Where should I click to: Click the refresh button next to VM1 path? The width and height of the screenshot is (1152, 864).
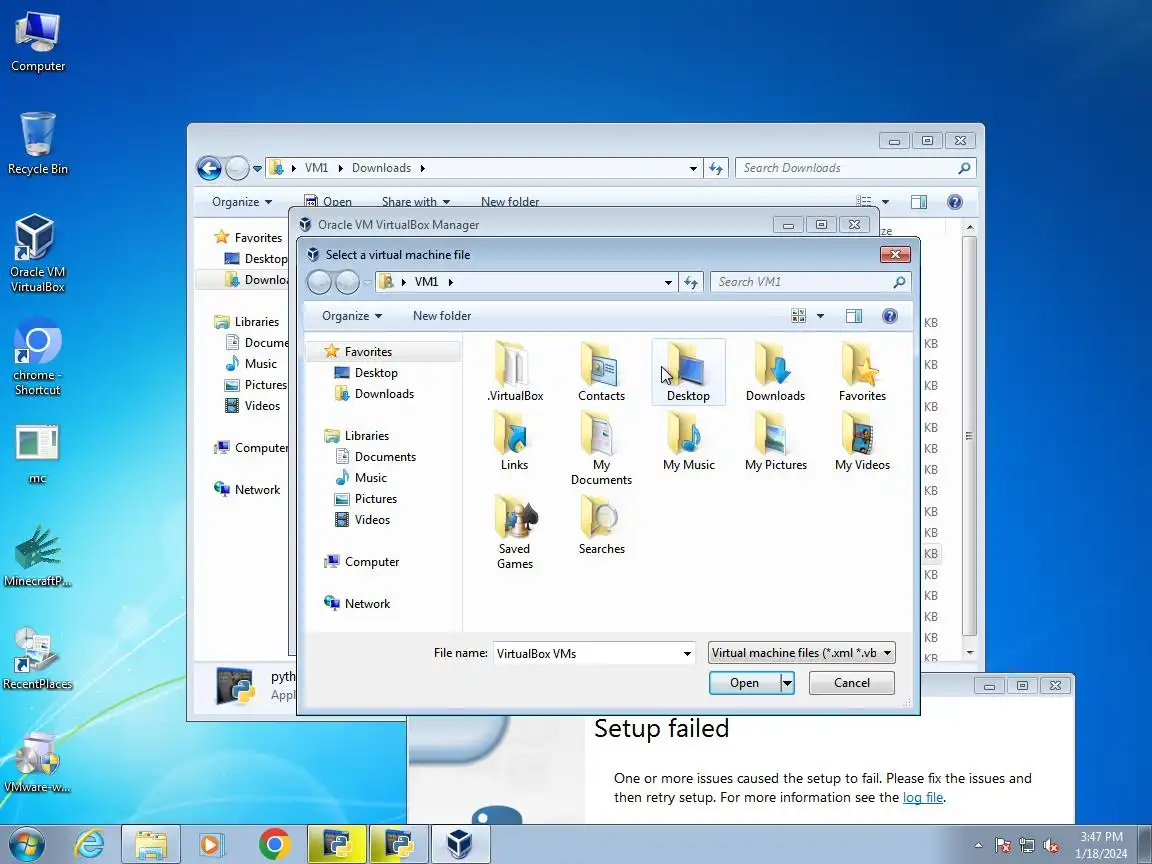coord(691,282)
